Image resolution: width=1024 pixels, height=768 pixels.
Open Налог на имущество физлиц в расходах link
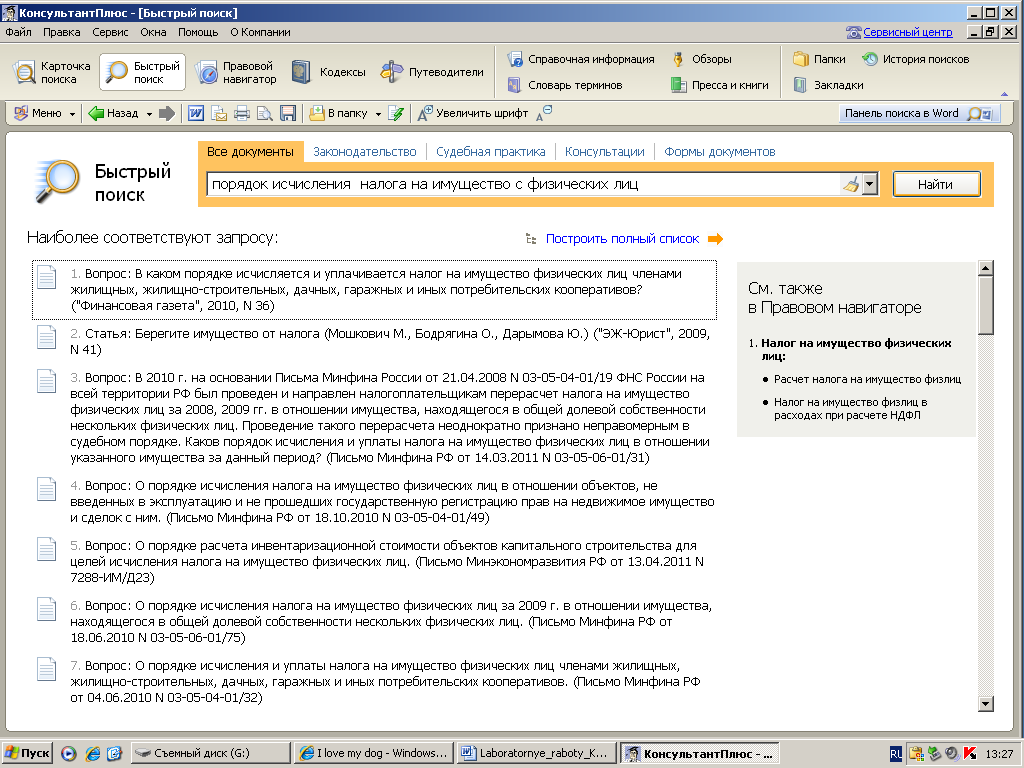point(850,408)
